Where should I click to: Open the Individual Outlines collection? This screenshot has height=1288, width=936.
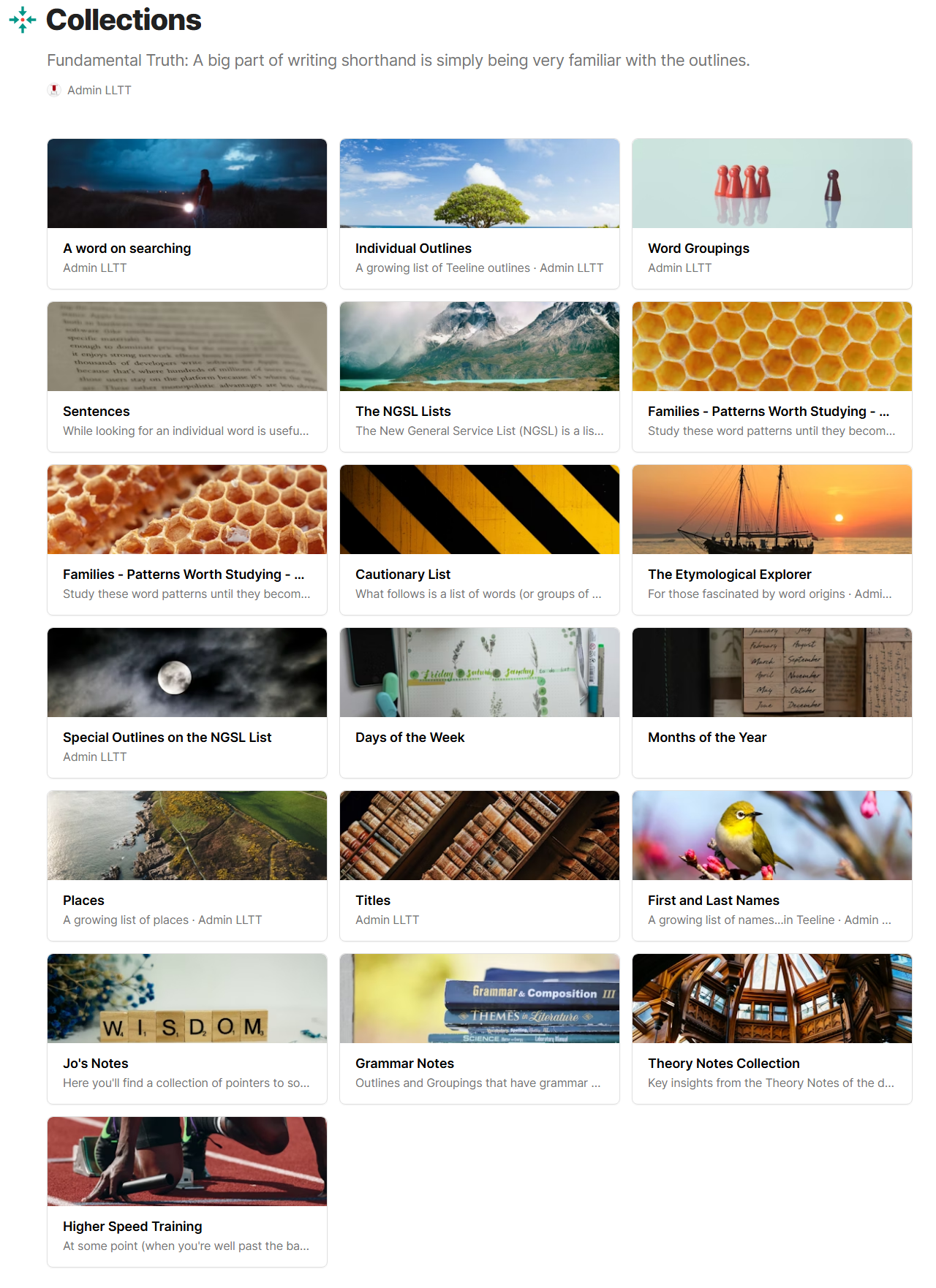[x=413, y=249]
